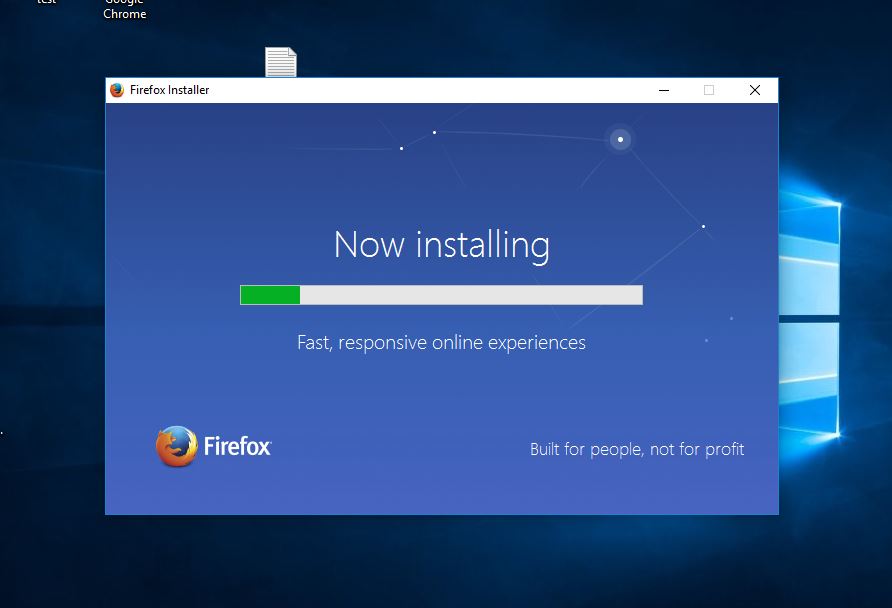This screenshot has width=892, height=608.
Task: Click the glowing ringed constellation dot
Action: (x=620, y=139)
